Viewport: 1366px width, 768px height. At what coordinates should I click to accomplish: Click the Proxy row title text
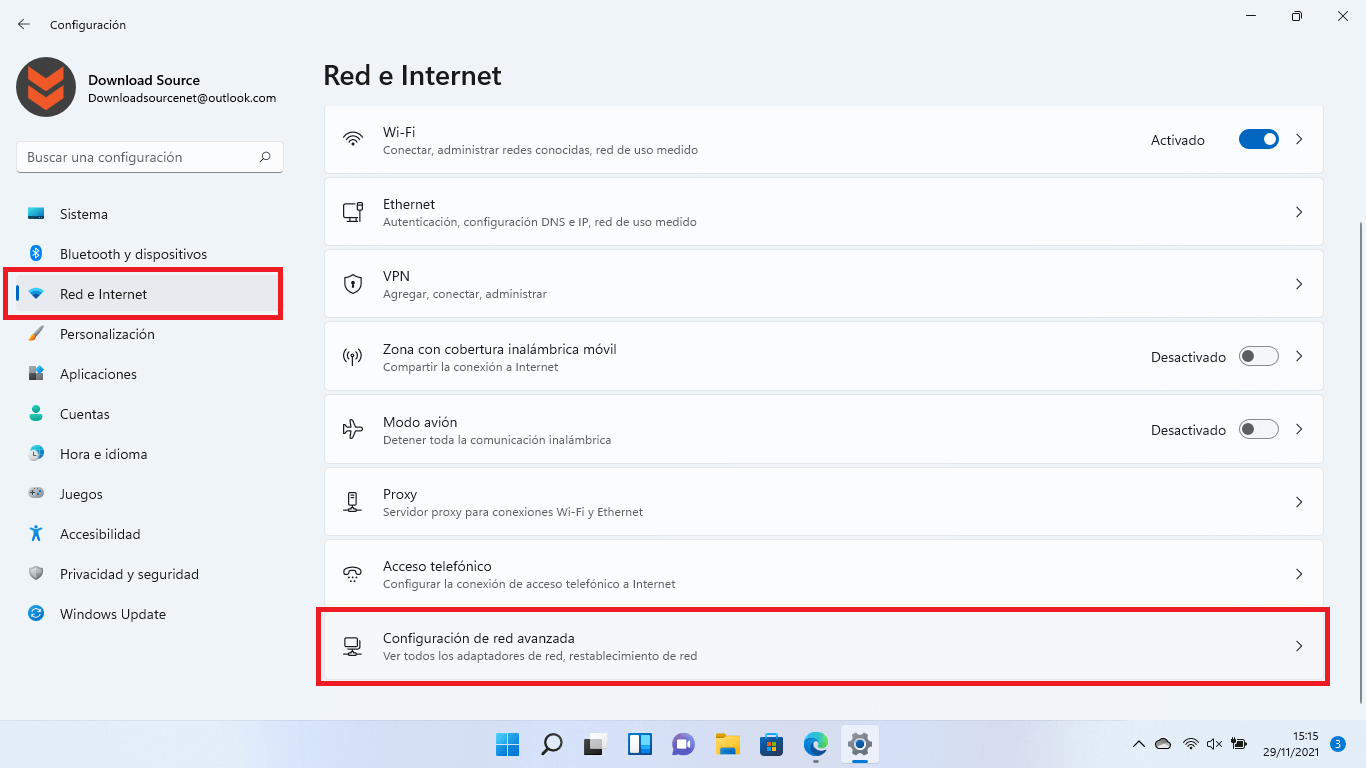pos(400,494)
